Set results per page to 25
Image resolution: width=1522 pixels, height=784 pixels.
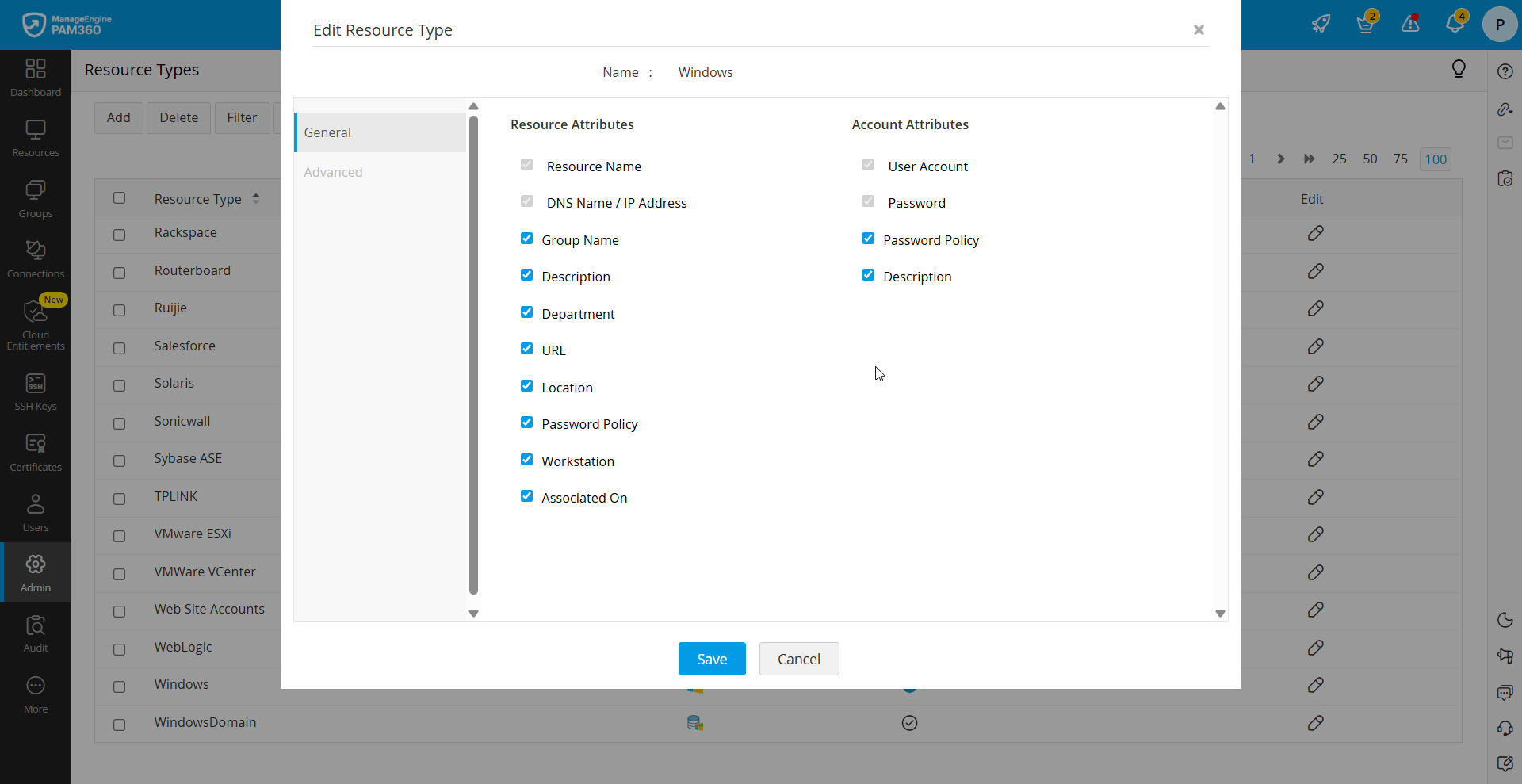(x=1339, y=159)
